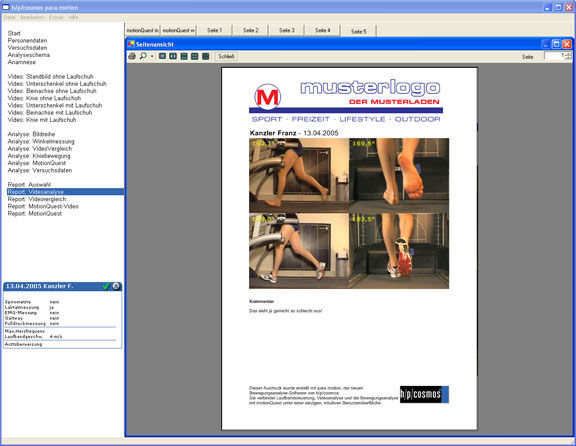Click the Seitenansicht window title icon
Screen dimensions: 576x446
tap(131, 44)
